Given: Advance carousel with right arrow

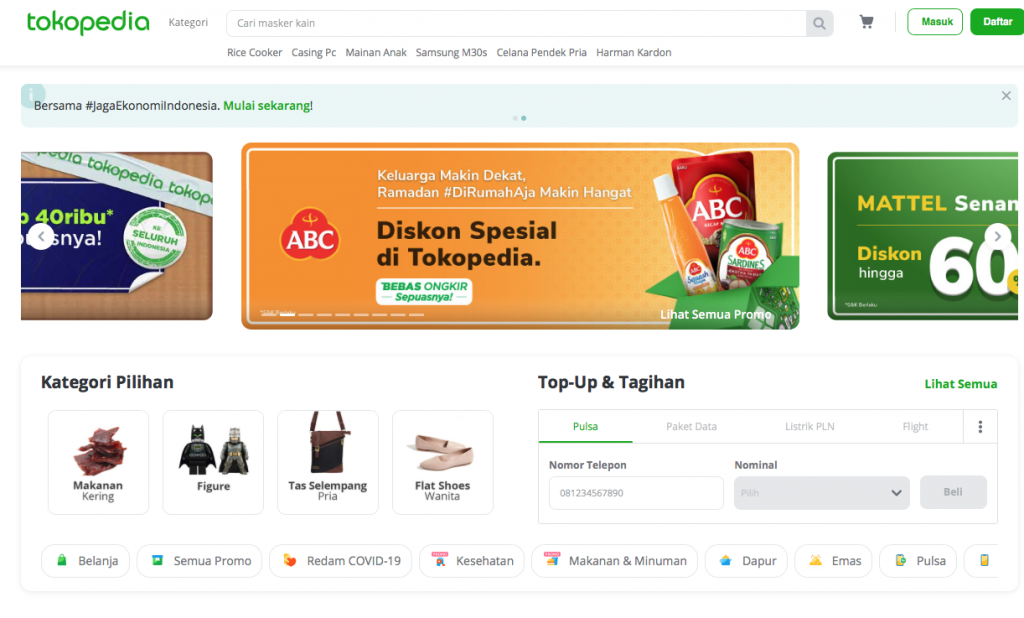Looking at the screenshot, I should coord(997,236).
